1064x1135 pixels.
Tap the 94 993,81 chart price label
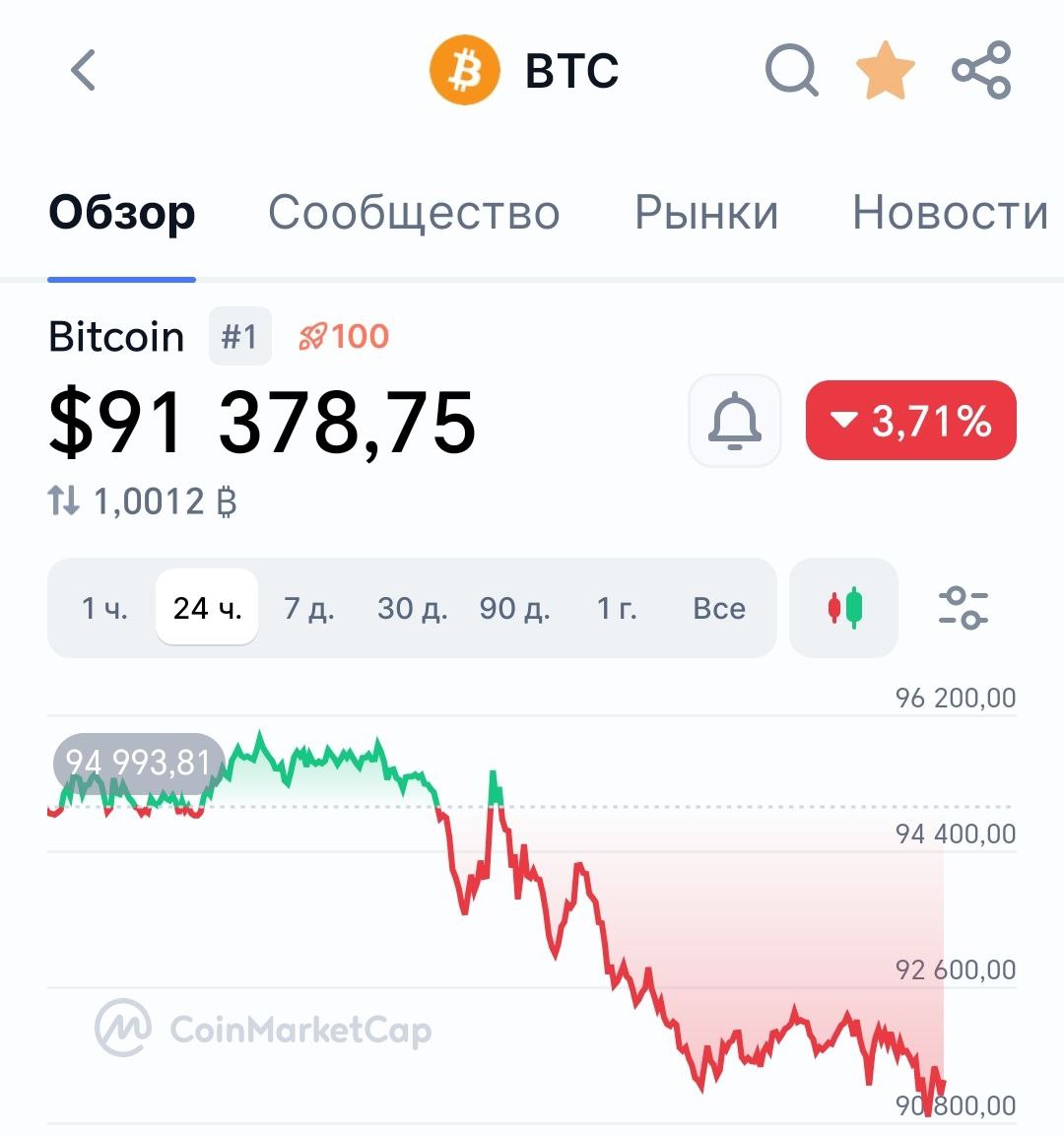139,763
